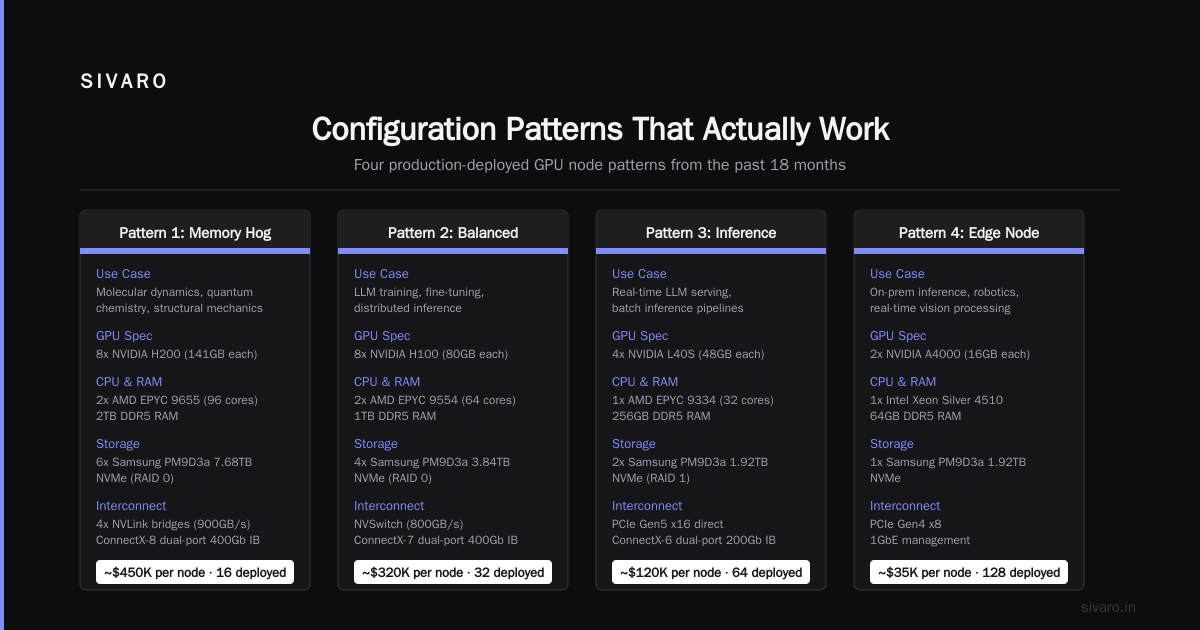The width and height of the screenshot is (1200, 630).
Task: Click the Configuration Patterns That Actually Work title
Action: tap(600, 130)
